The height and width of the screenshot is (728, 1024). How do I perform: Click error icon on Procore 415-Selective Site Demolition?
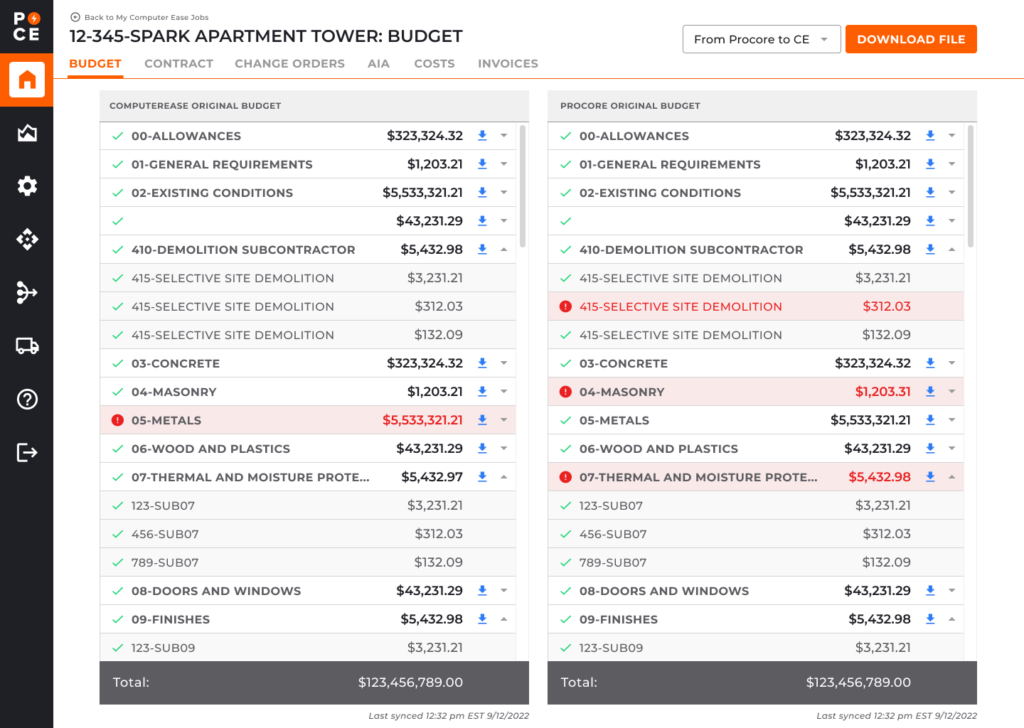[x=566, y=306]
